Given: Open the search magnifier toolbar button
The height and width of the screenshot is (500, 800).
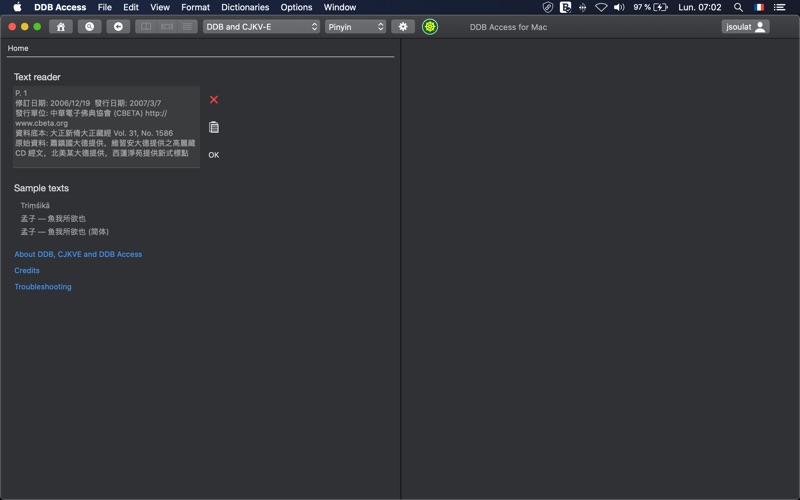Looking at the screenshot, I should coord(89,27).
